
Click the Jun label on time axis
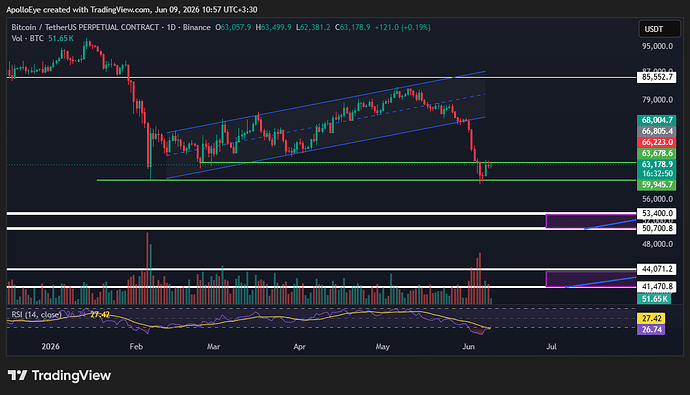[469, 347]
